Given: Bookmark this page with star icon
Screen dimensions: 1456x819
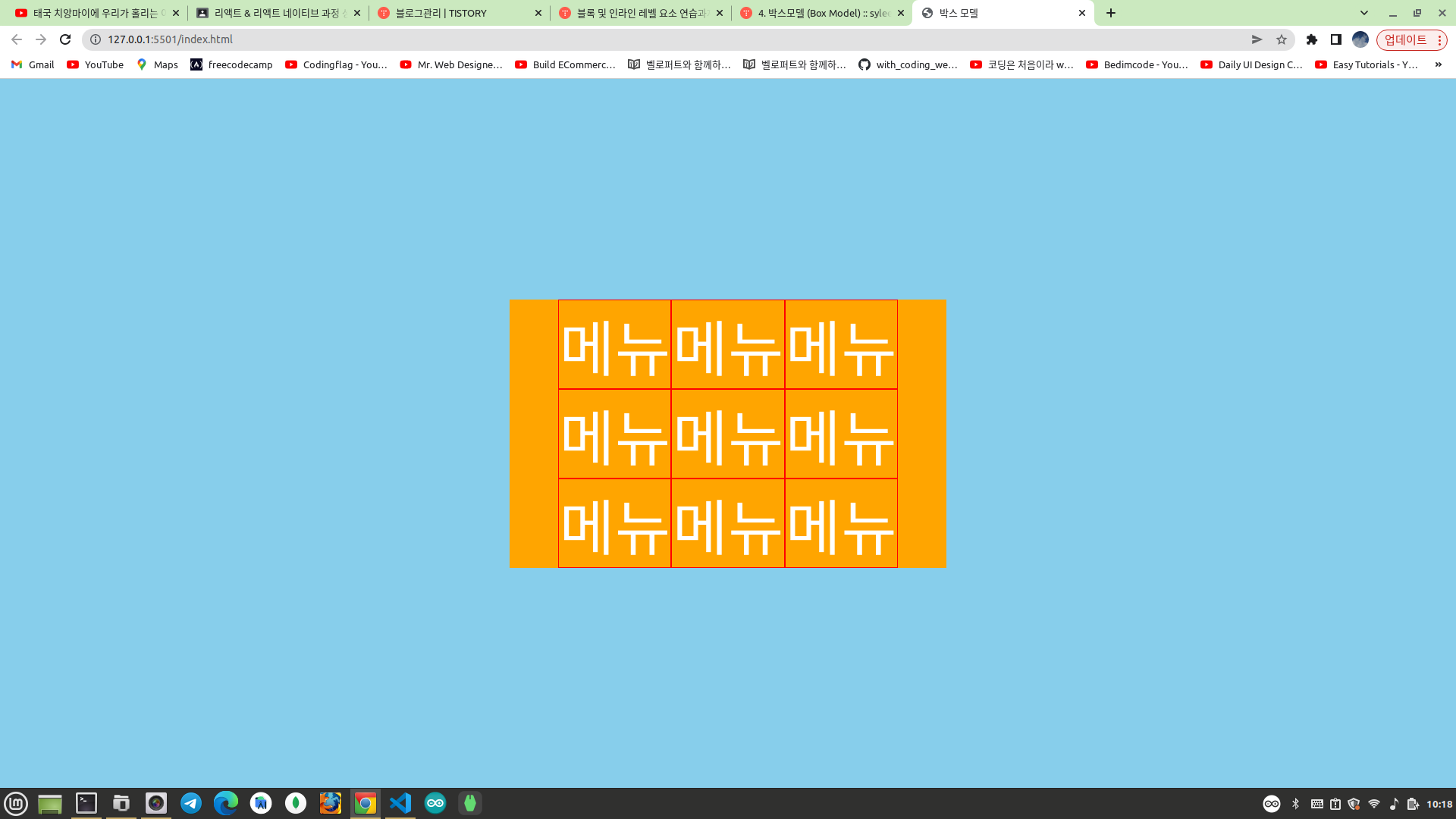Looking at the screenshot, I should pyautogui.click(x=1282, y=39).
